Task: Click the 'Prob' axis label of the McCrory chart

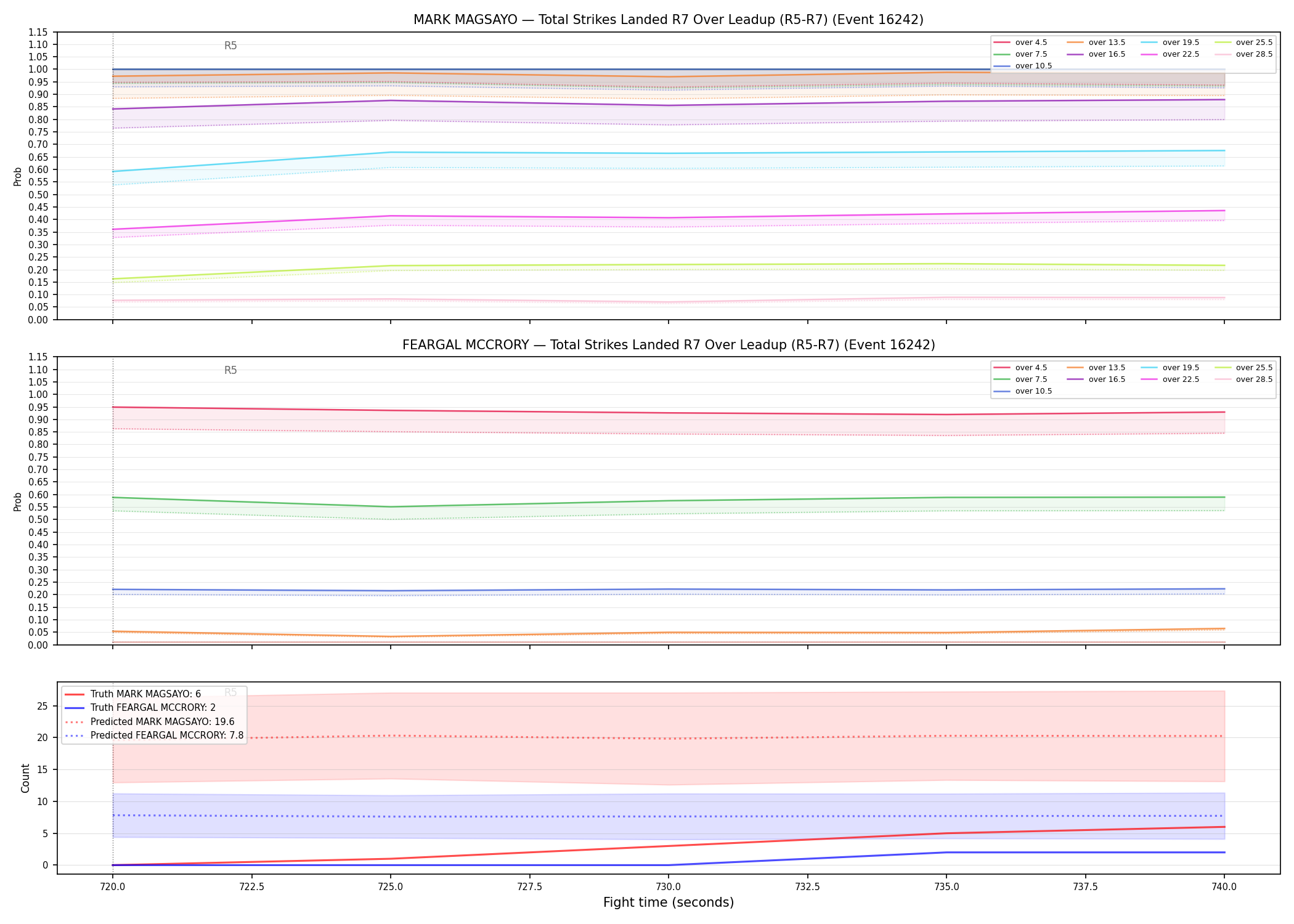Action: 18,501
